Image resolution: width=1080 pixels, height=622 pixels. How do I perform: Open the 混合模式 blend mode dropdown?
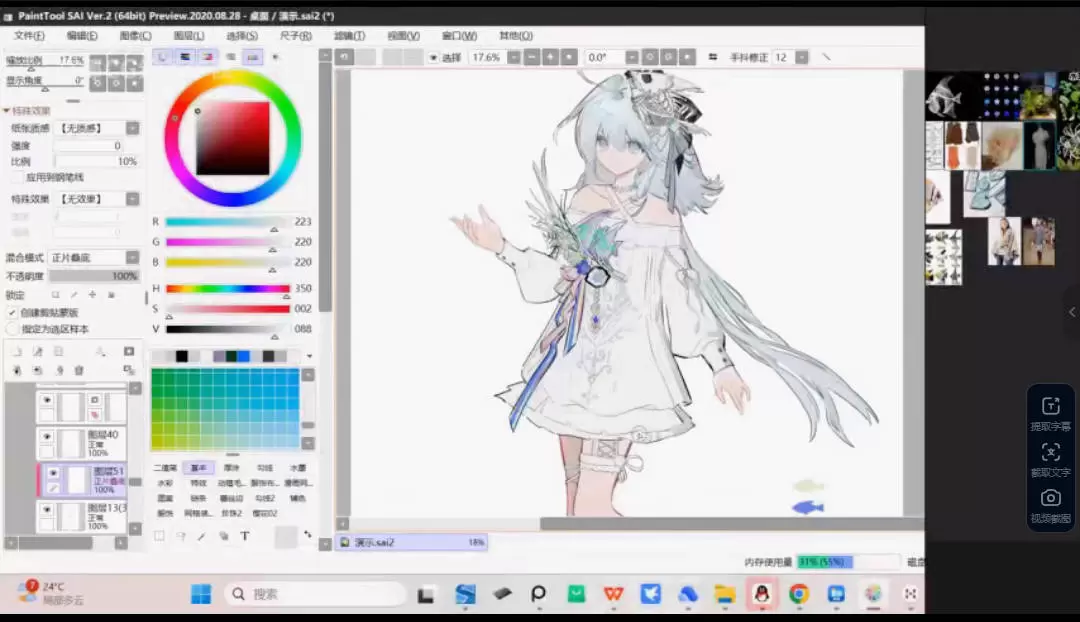[132, 258]
